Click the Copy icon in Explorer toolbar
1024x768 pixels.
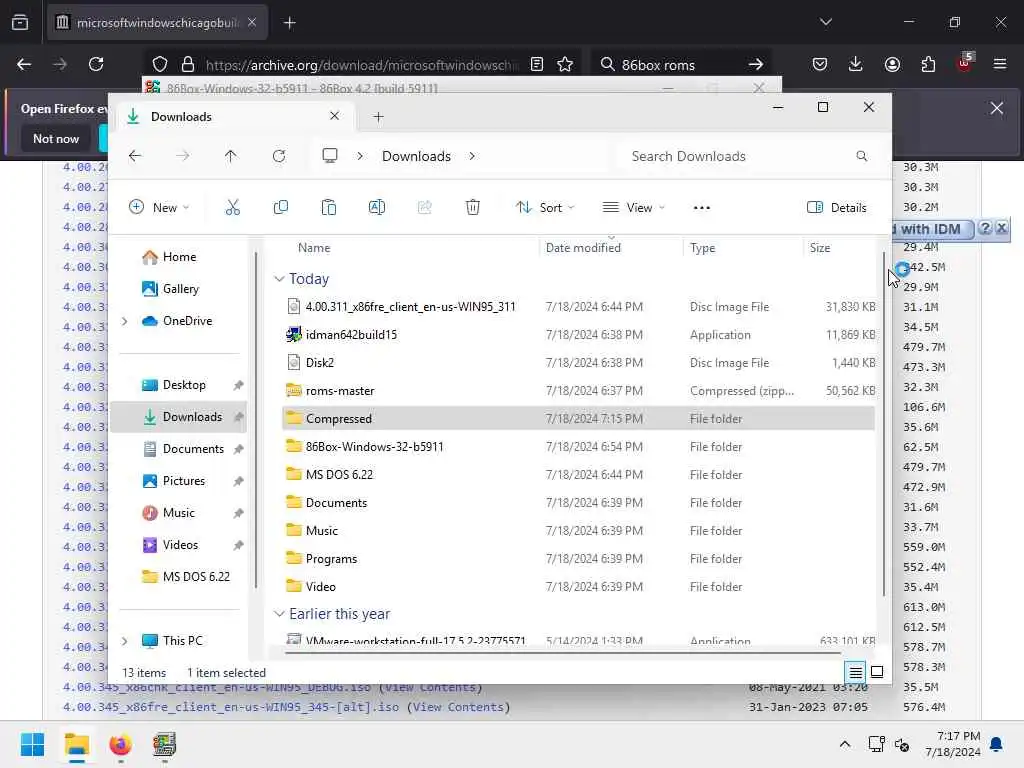pos(281,208)
